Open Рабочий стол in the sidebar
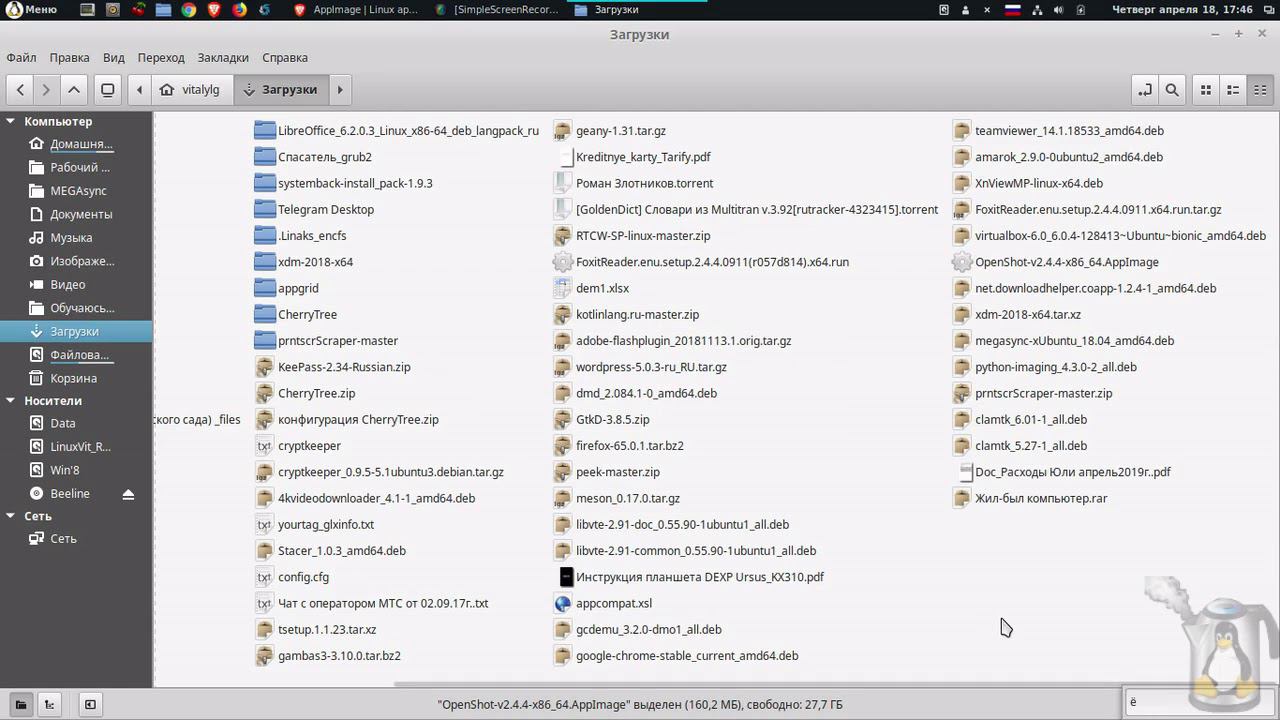Screen dimensions: 1280x720 tap(76, 167)
